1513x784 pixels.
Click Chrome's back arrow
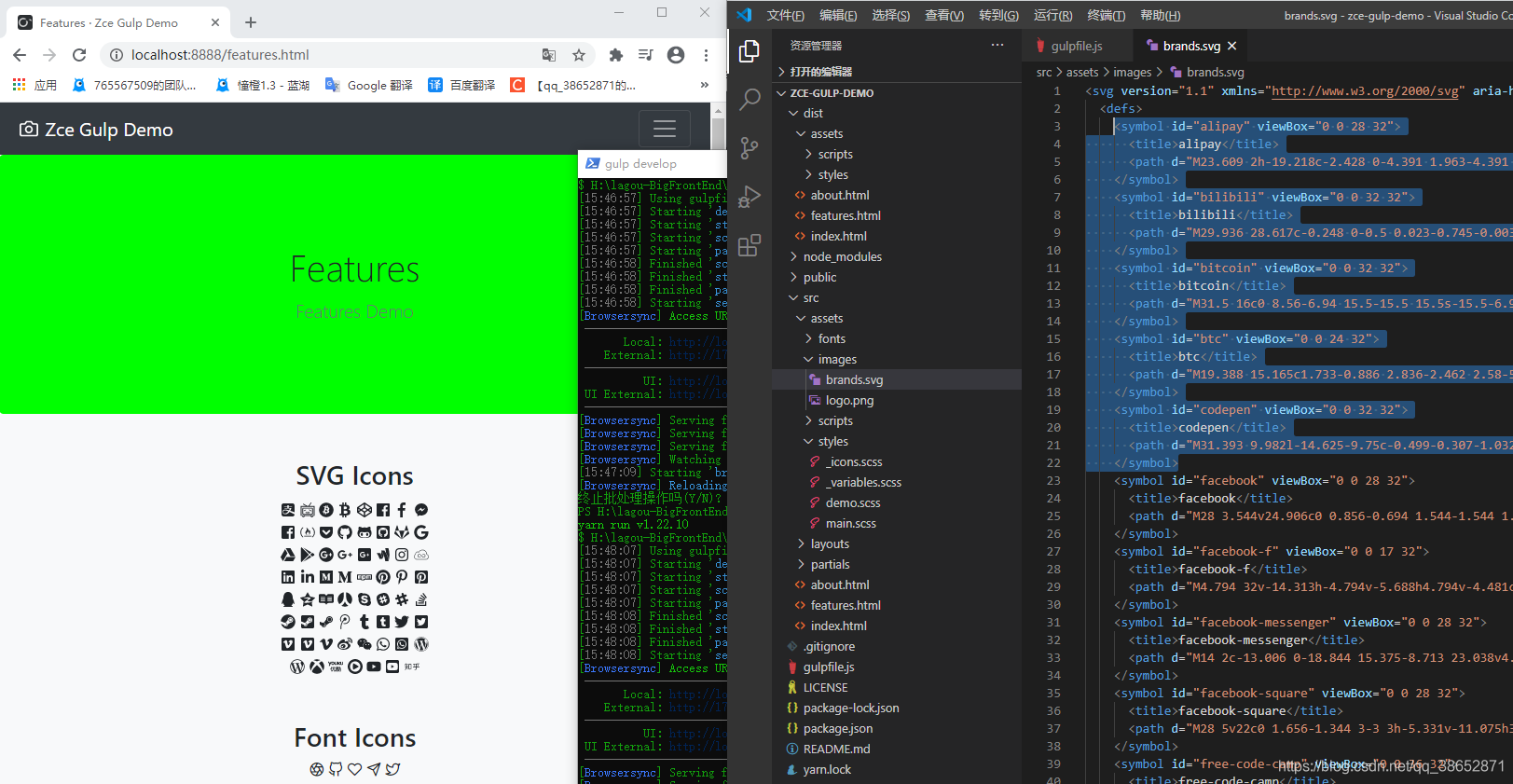point(21,55)
